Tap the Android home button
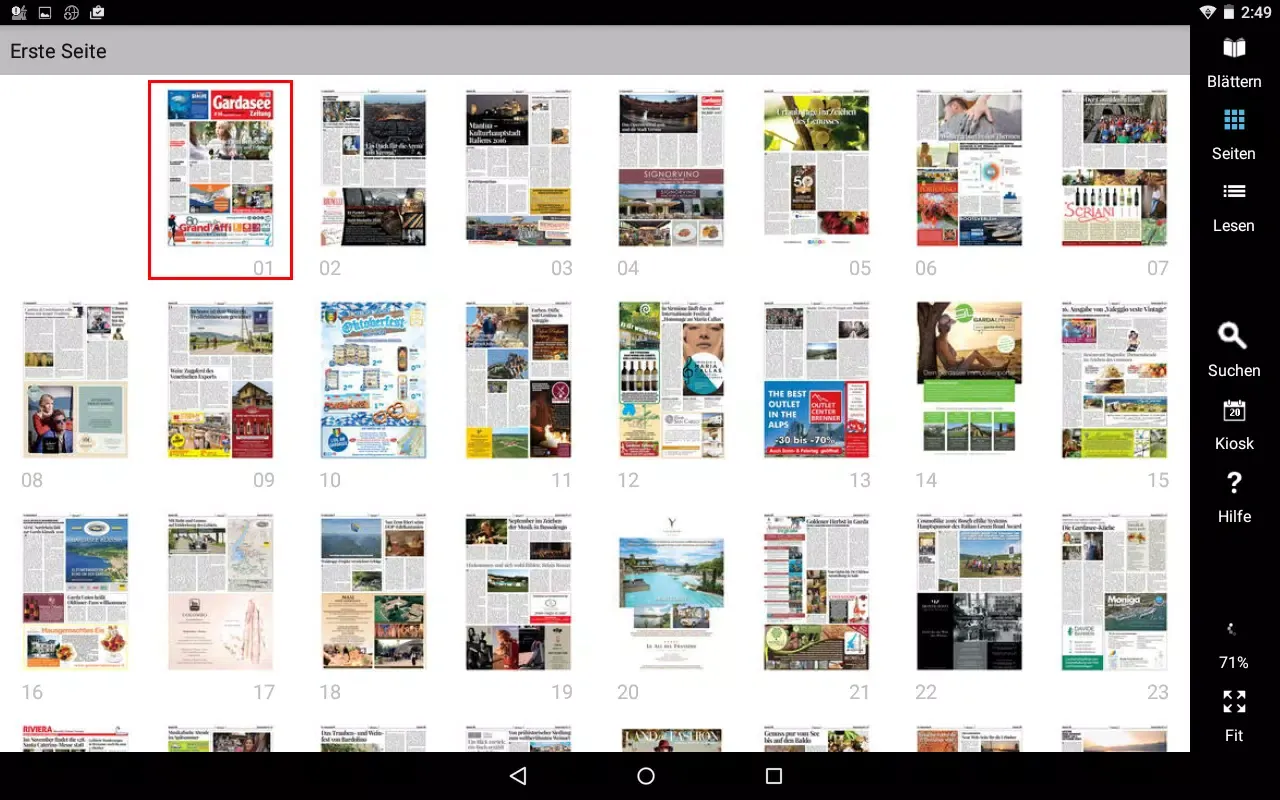This screenshot has width=1280, height=800. [x=646, y=776]
